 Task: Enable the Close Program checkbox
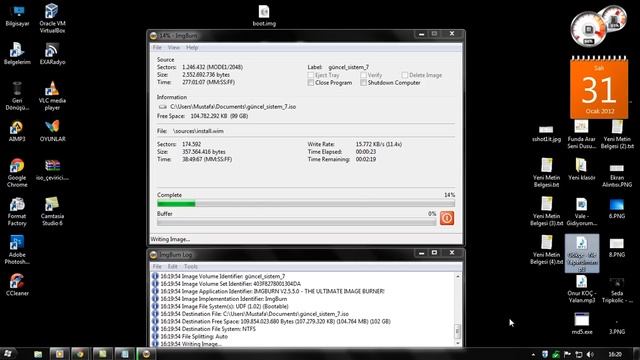point(311,83)
